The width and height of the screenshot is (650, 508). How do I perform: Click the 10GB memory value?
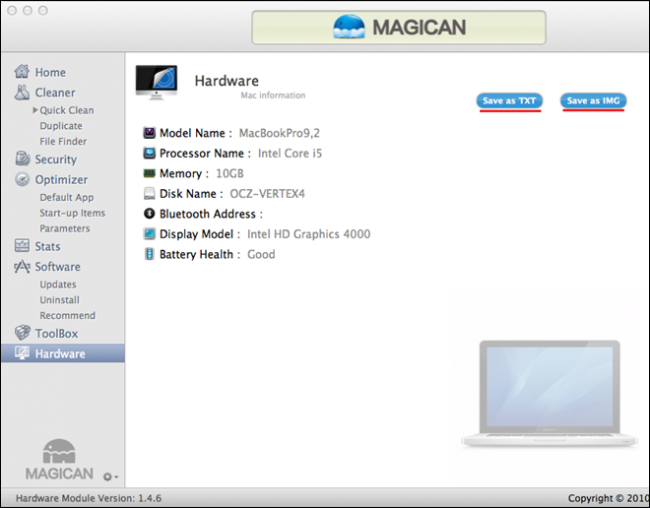coord(230,173)
